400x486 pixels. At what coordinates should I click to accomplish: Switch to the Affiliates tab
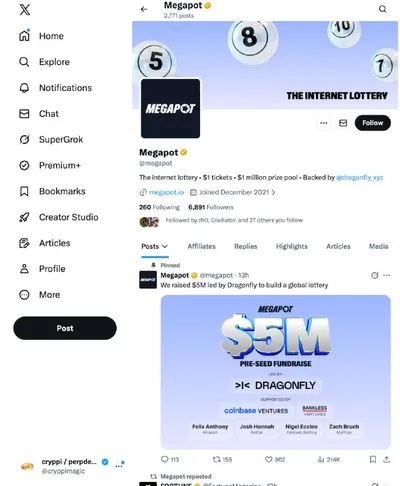point(202,246)
